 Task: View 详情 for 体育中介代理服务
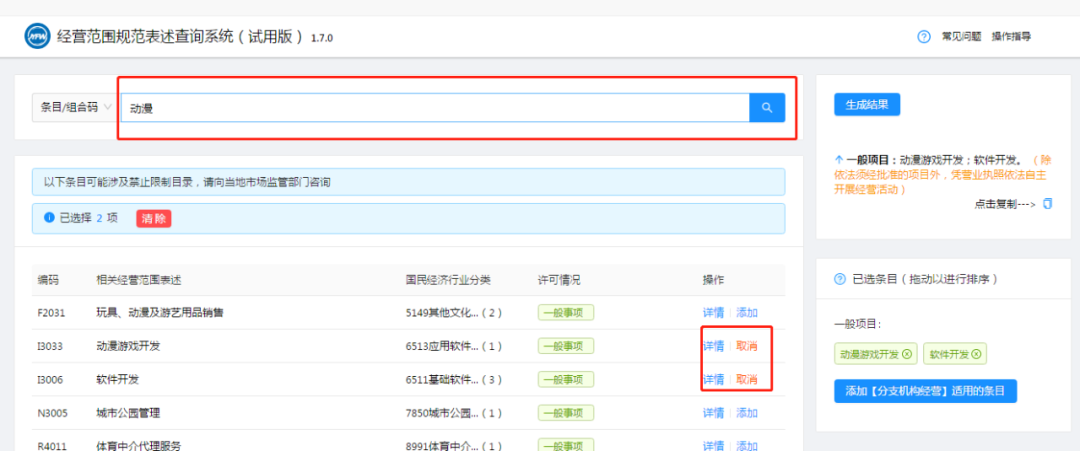713,445
